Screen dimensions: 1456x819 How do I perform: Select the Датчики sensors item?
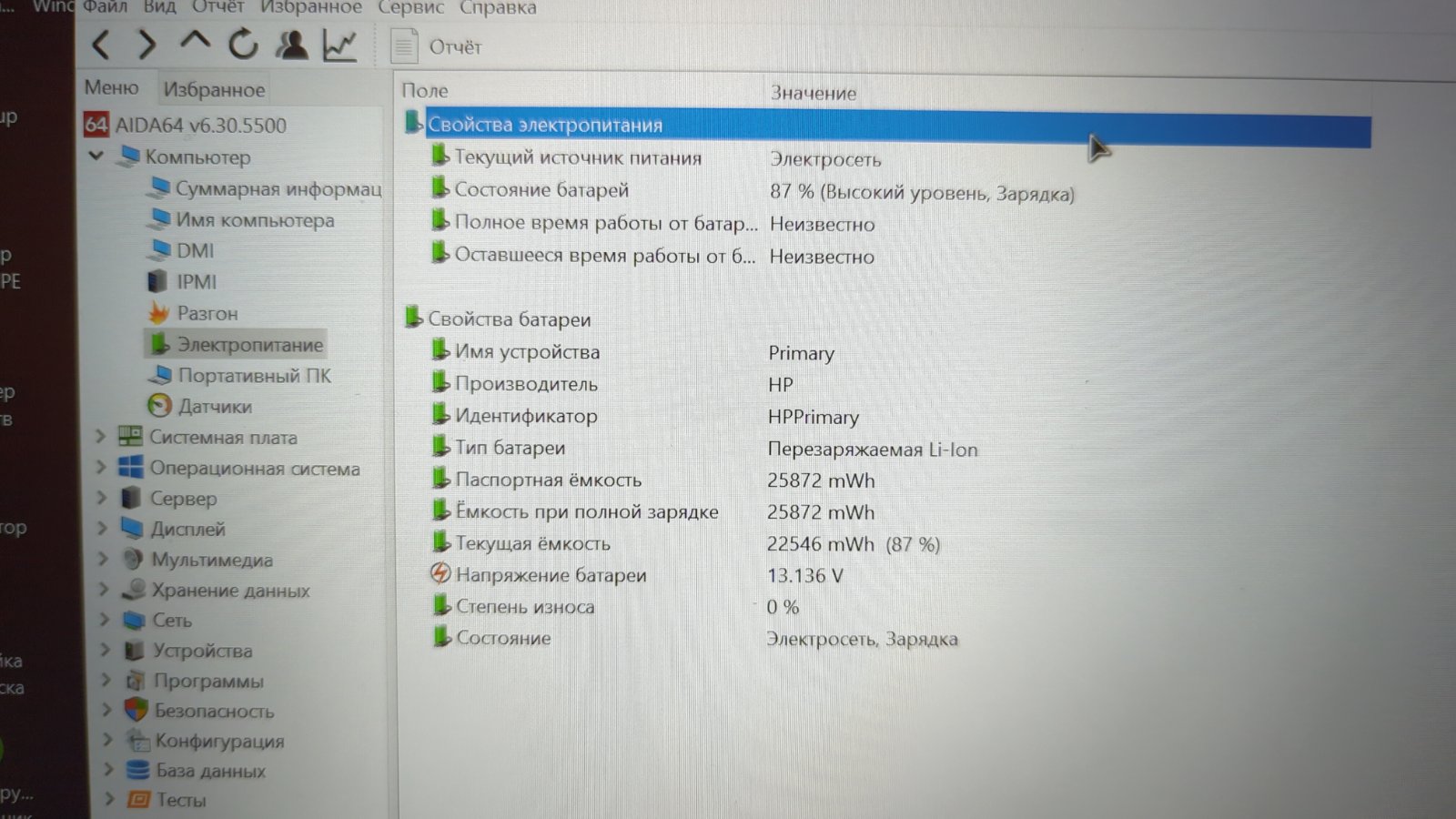click(x=214, y=406)
